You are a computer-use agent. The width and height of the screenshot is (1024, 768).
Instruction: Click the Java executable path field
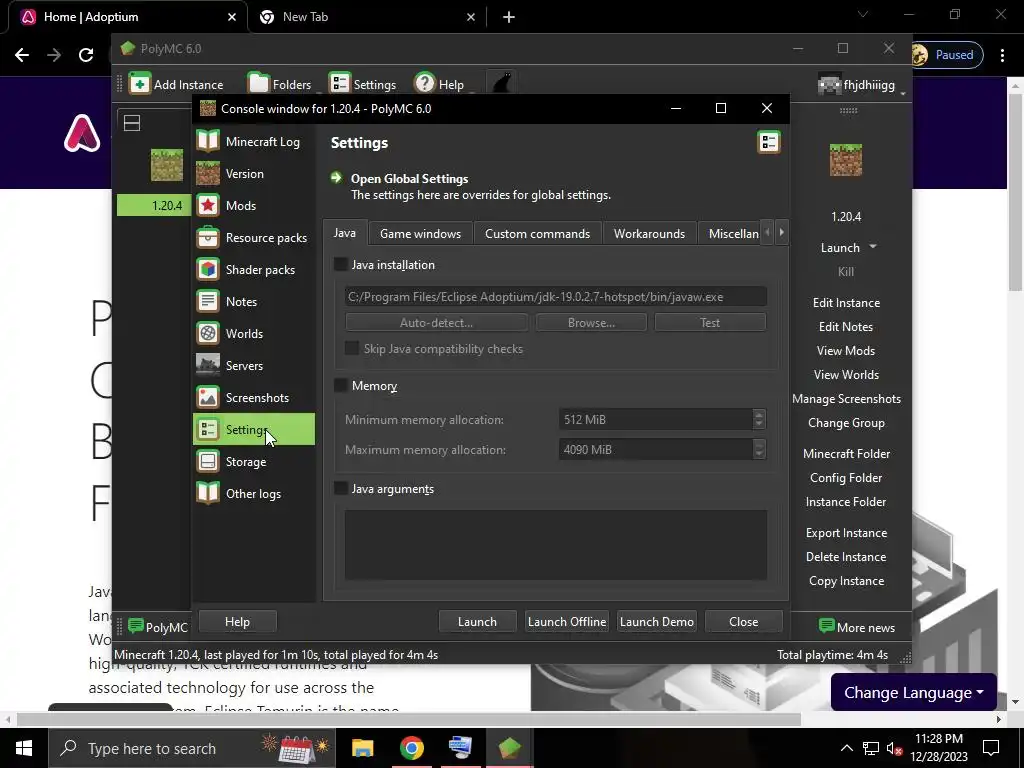(x=556, y=296)
